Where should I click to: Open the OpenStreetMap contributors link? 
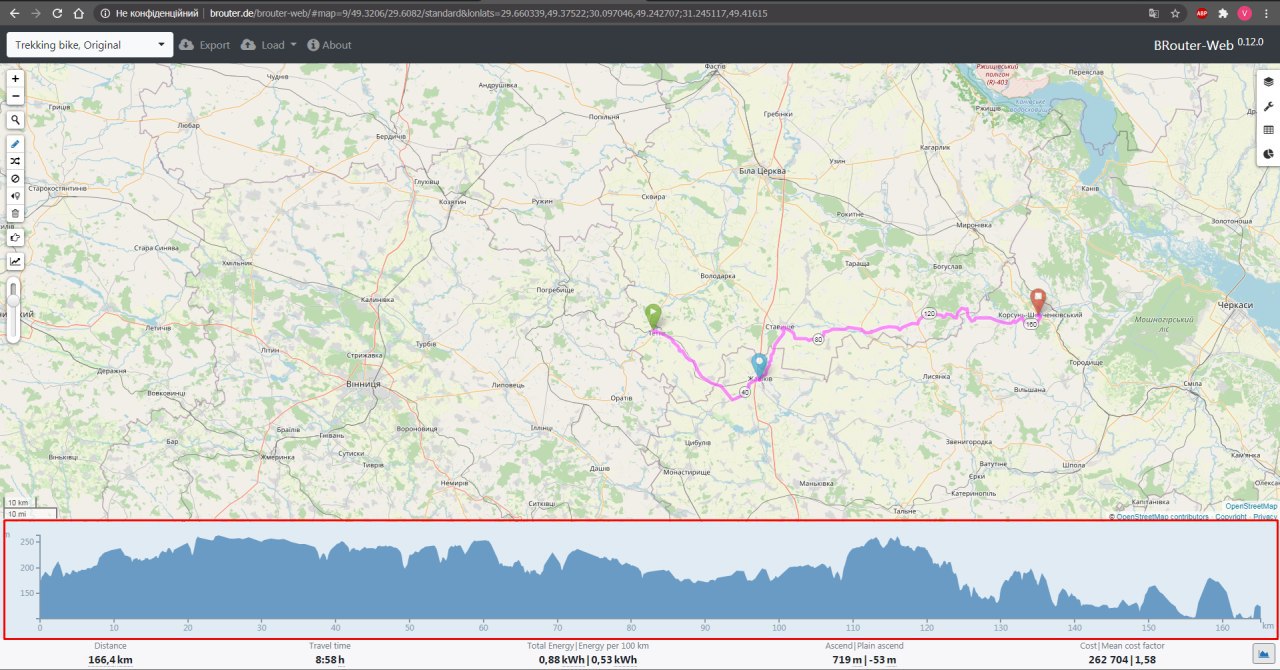coord(1162,517)
